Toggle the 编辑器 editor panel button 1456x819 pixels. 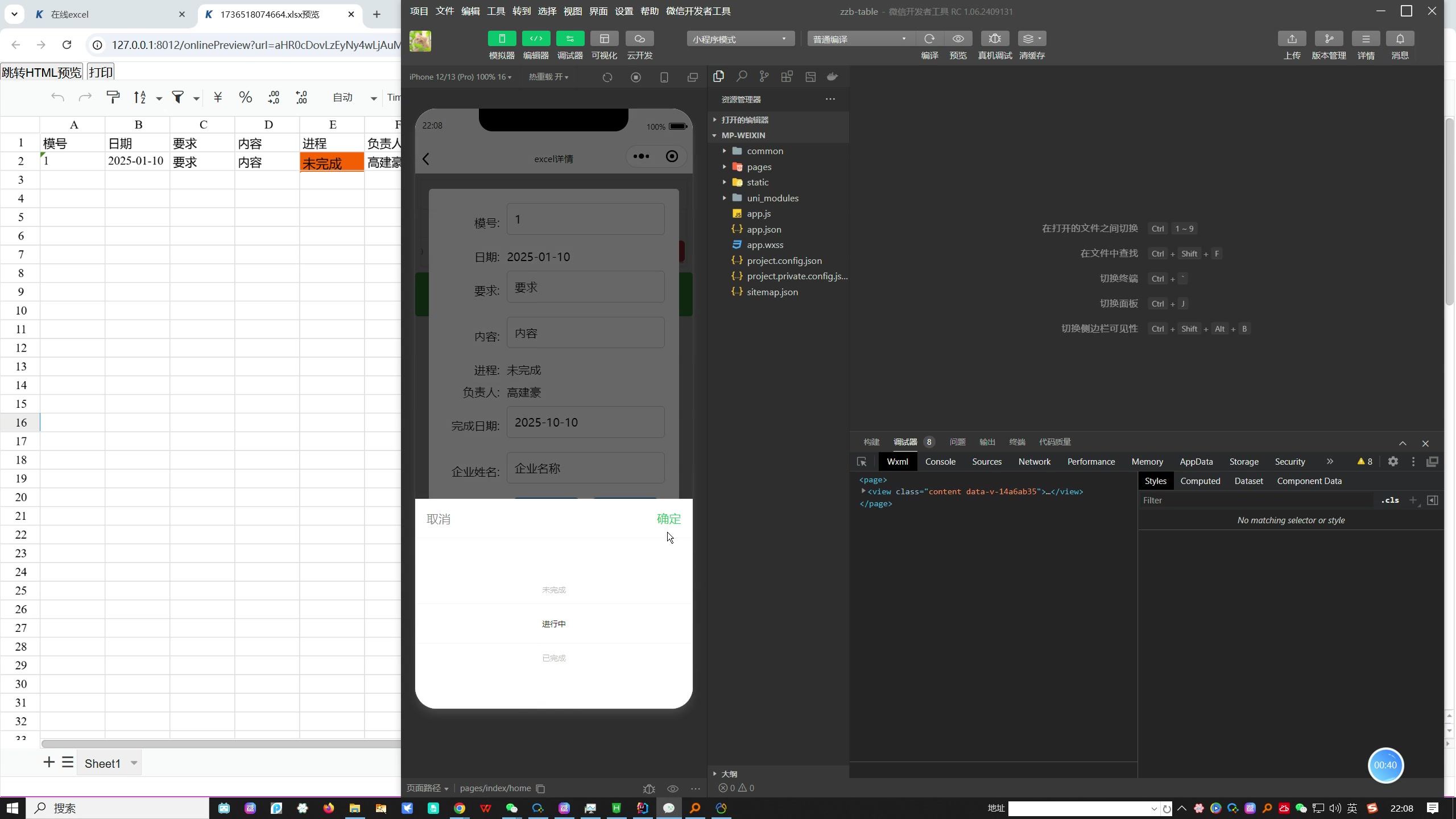pyautogui.click(x=536, y=39)
